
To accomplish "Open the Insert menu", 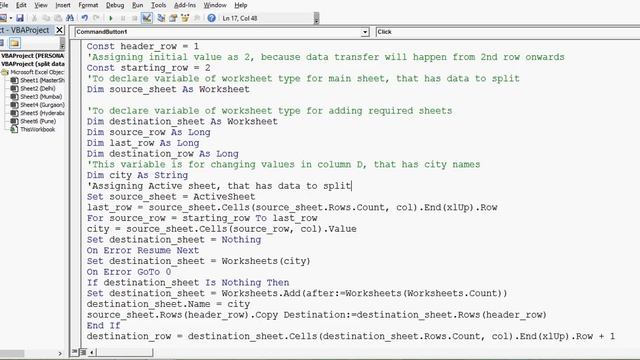I will coord(63,5).
